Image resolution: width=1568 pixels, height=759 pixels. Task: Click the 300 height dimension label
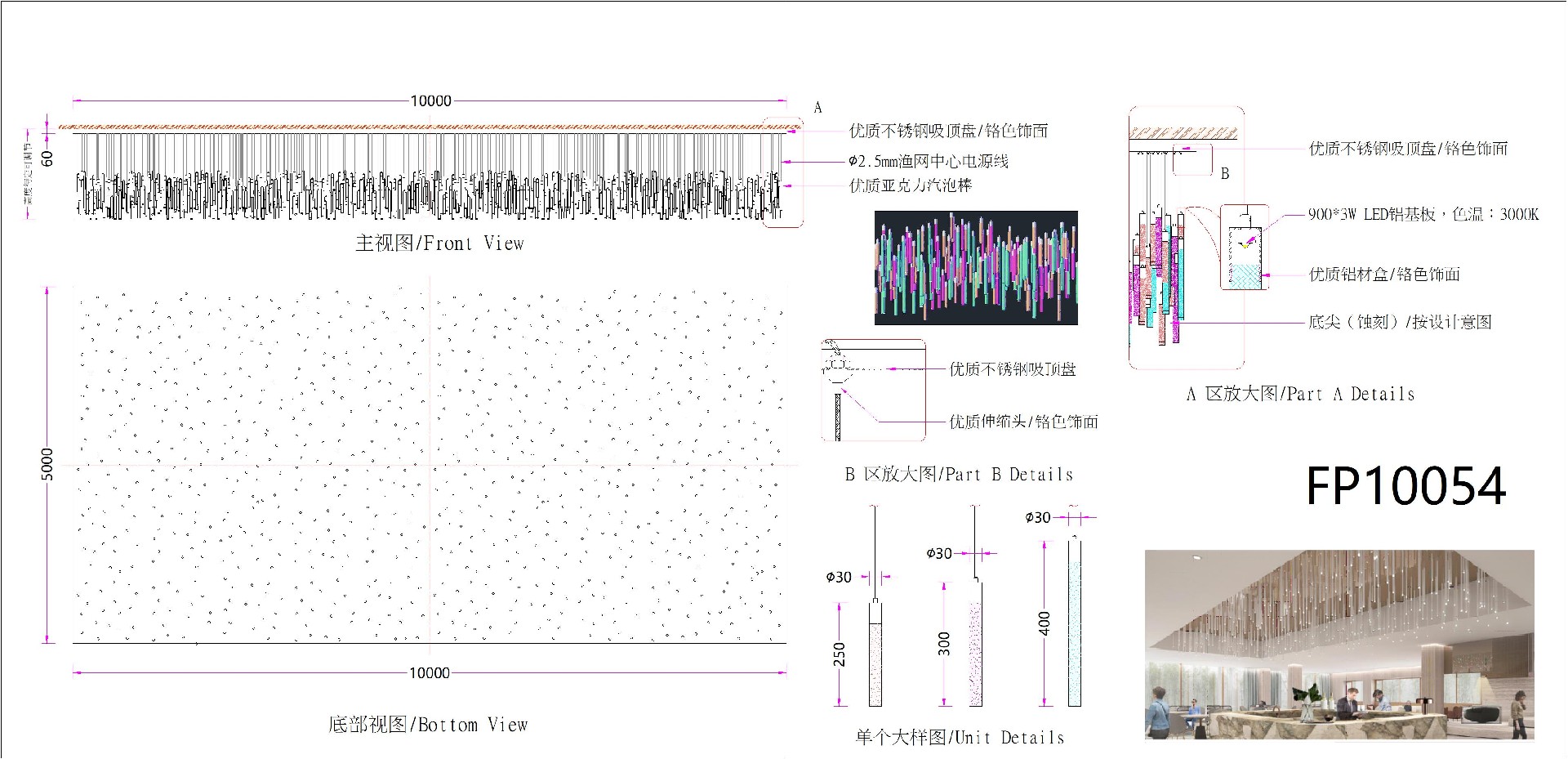[x=944, y=644]
